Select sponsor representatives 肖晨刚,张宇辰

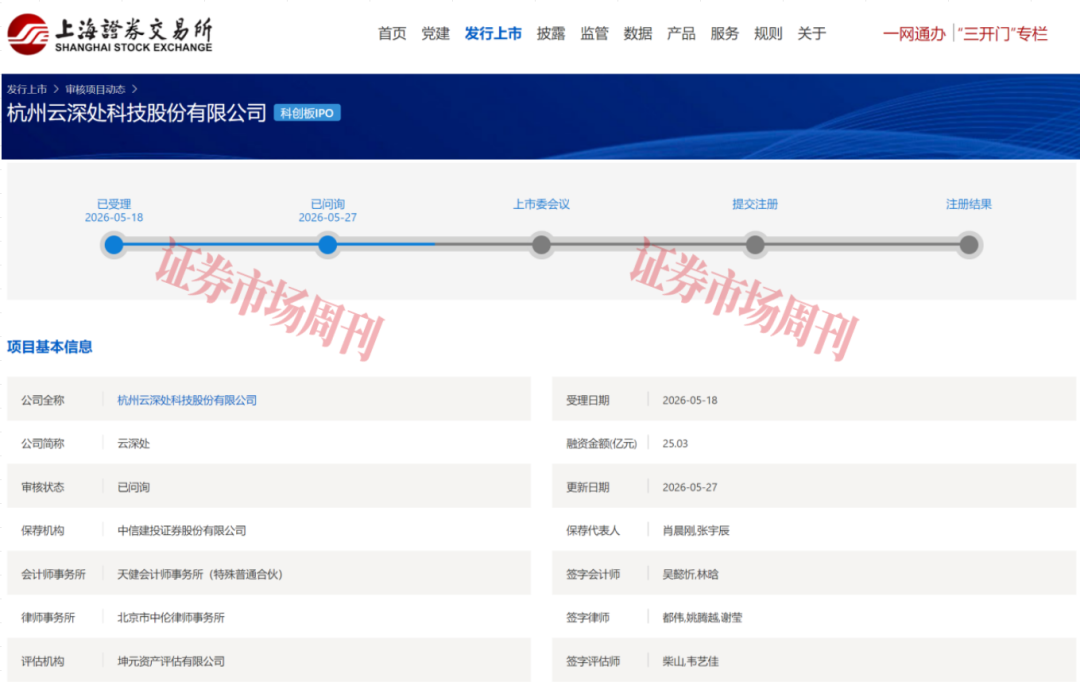click(696, 530)
